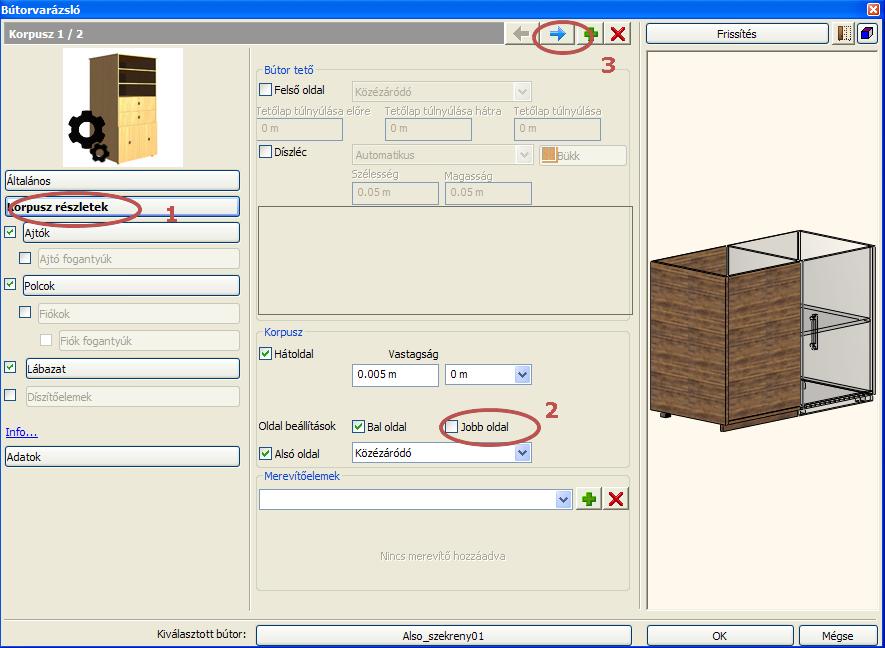This screenshot has width=885, height=648.
Task: Confirm with the OK button
Action: click(720, 636)
